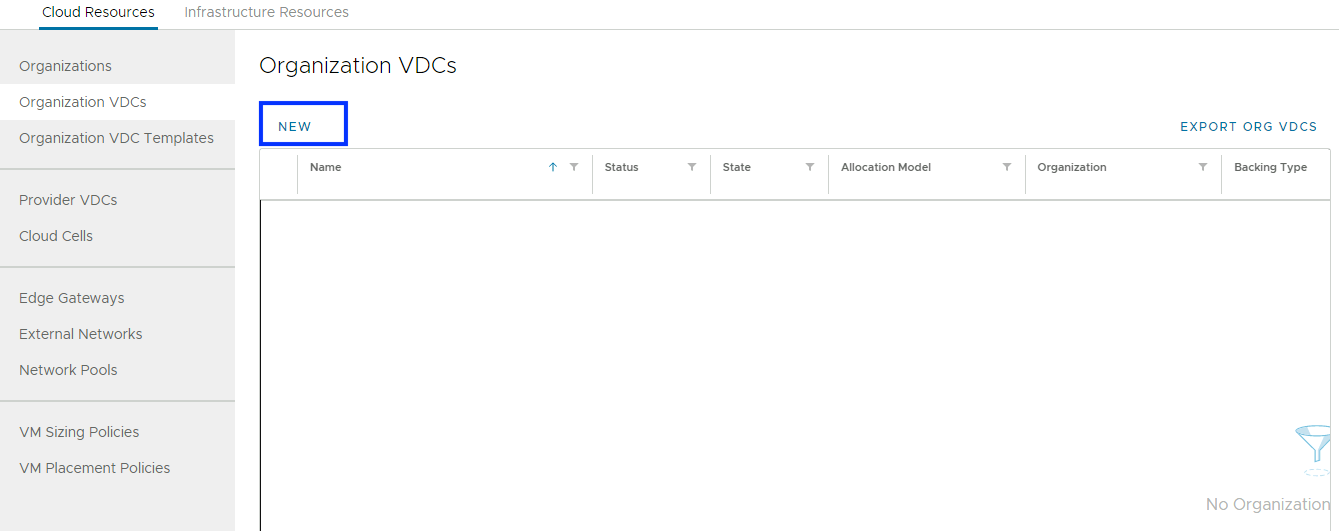The height and width of the screenshot is (531, 1339).
Task: Filter by Allocation Model column
Action: (x=1007, y=167)
